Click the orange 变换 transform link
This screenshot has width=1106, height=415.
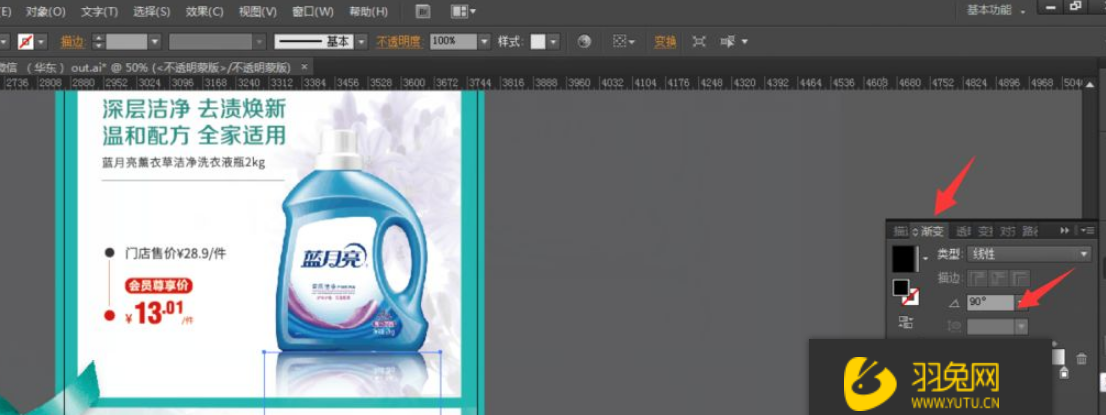665,42
